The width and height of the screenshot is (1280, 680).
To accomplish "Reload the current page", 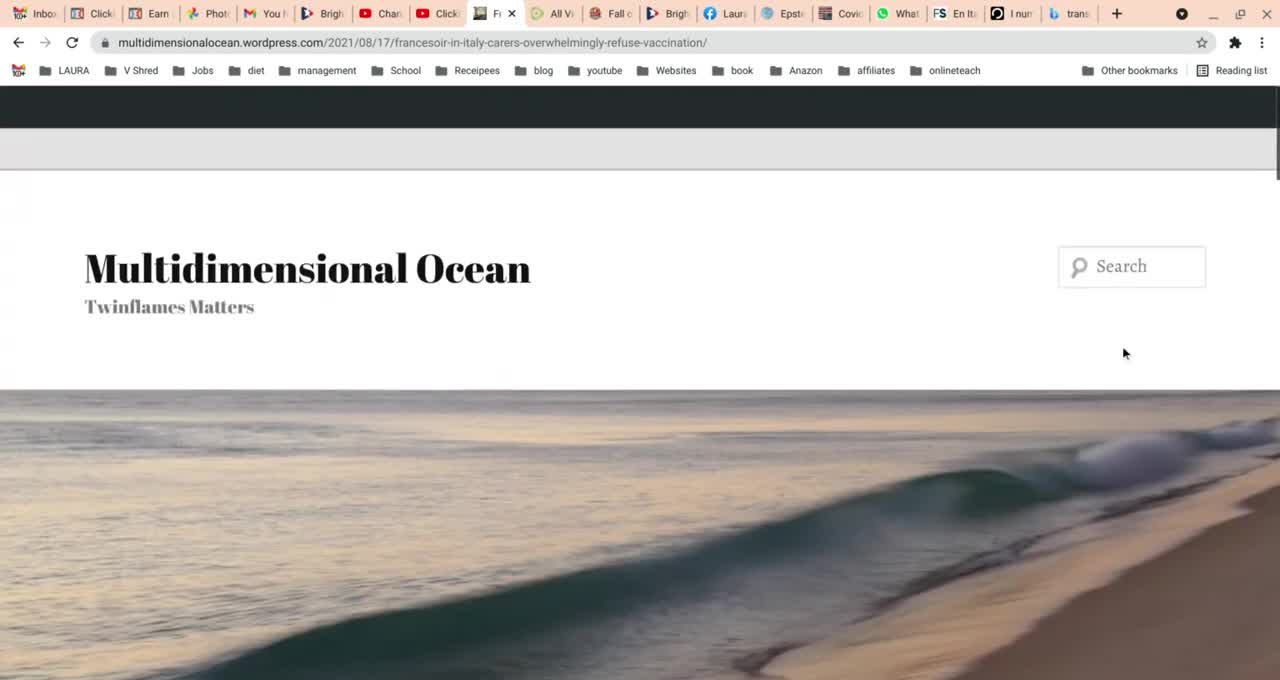I will (72, 43).
